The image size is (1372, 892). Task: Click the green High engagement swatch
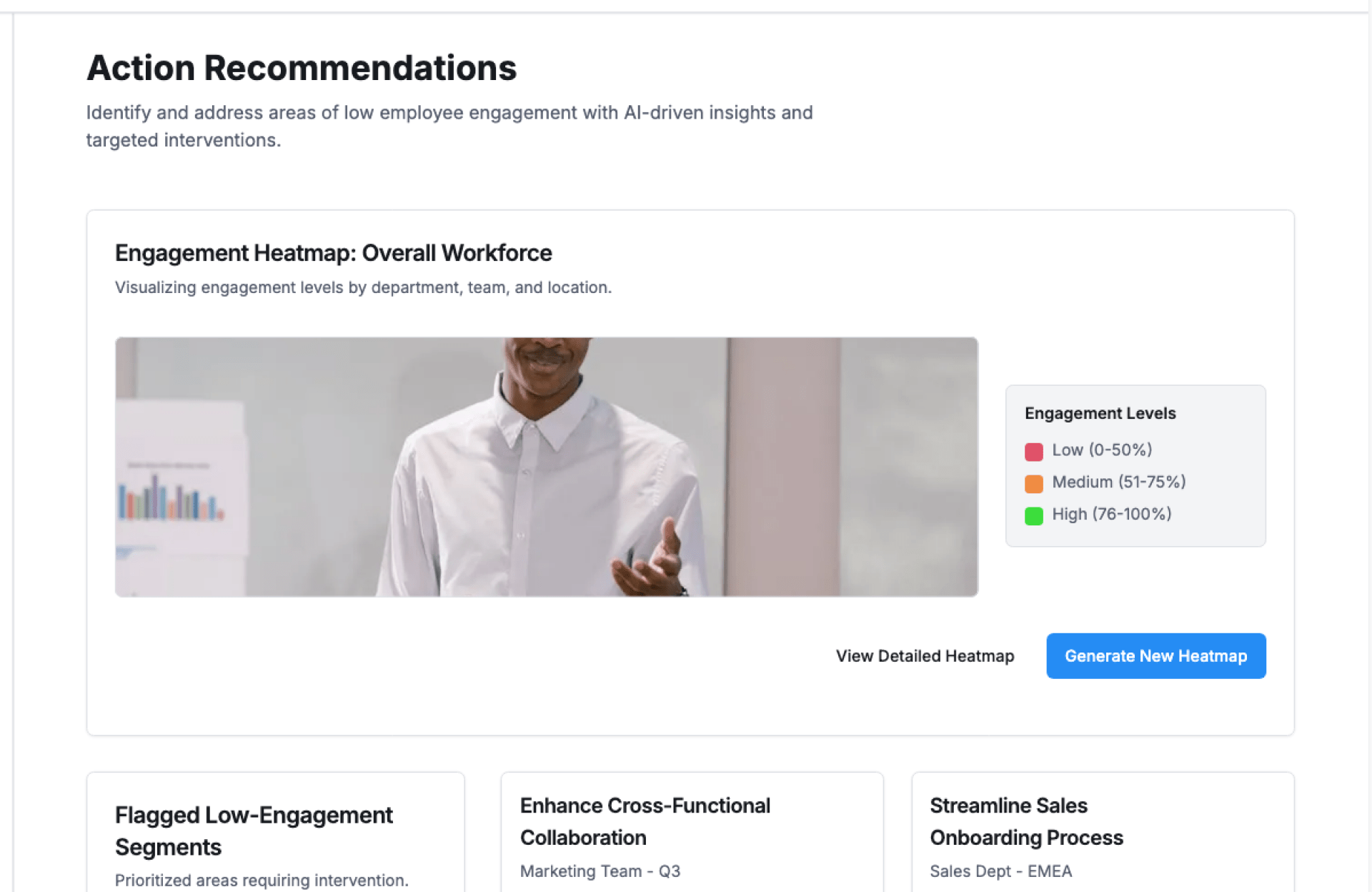coord(1033,515)
